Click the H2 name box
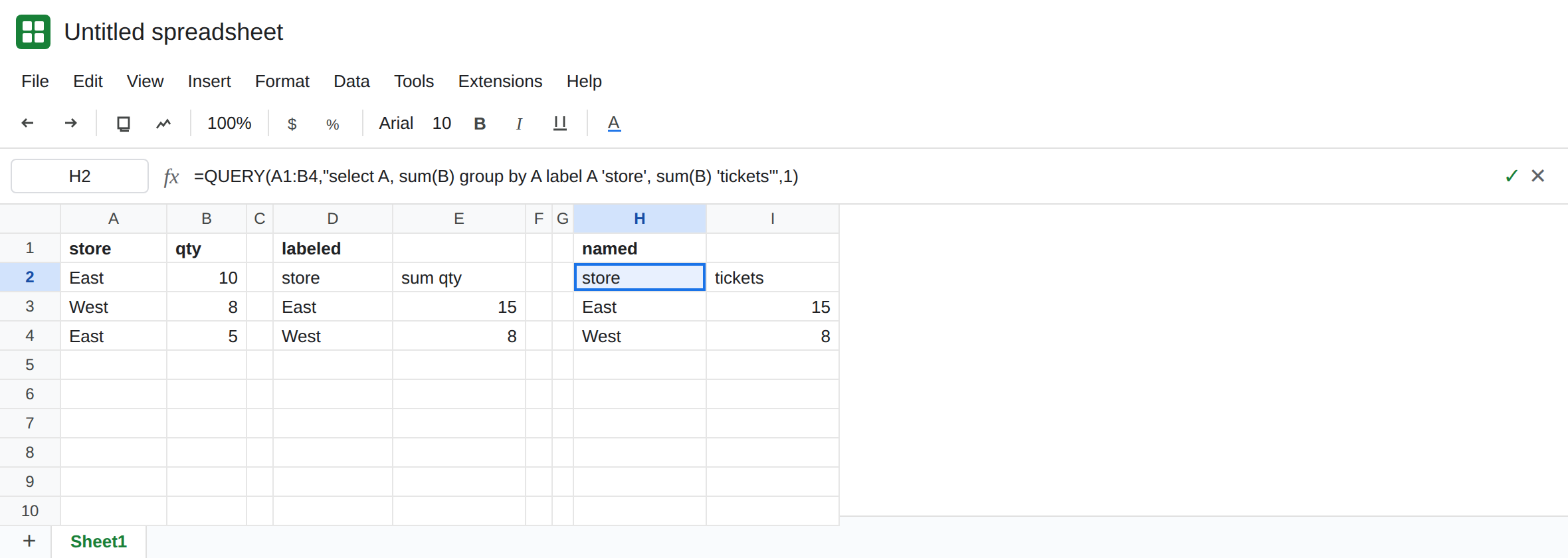 80,176
